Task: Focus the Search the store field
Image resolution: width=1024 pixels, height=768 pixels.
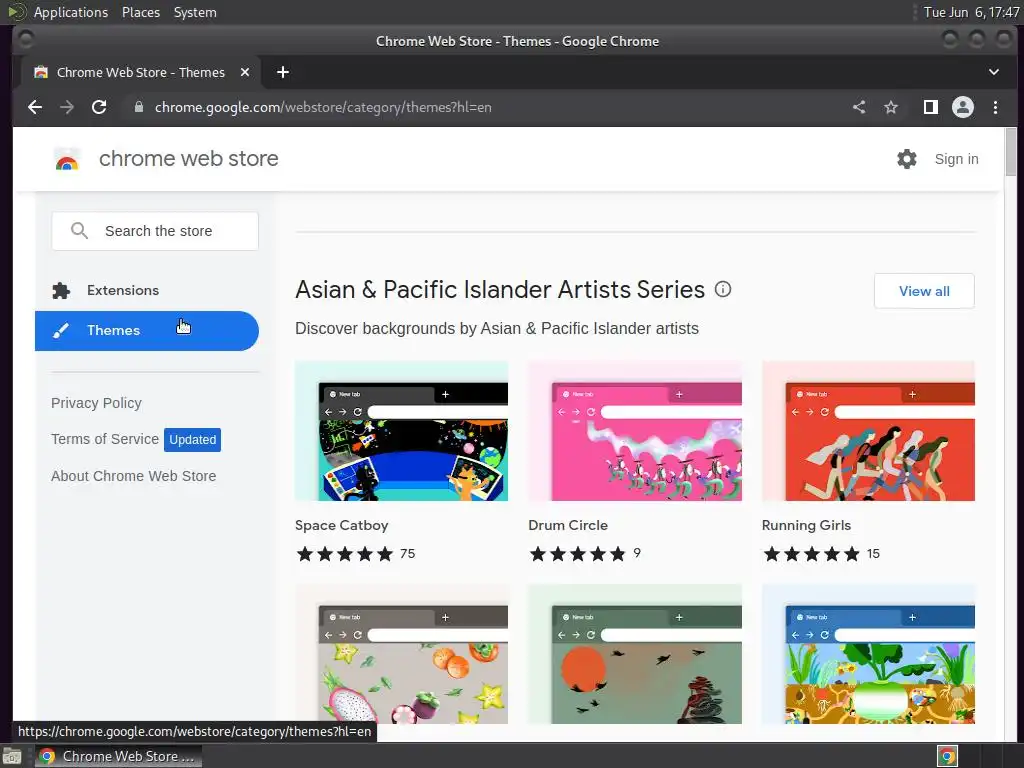Action: pyautogui.click(x=155, y=231)
